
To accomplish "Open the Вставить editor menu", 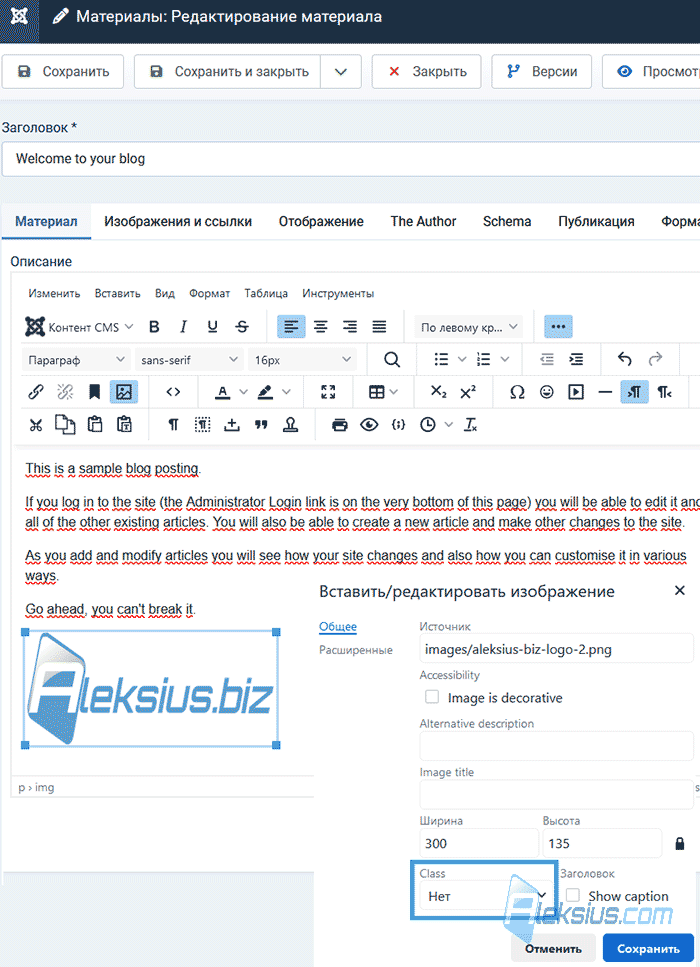I will click(117, 294).
